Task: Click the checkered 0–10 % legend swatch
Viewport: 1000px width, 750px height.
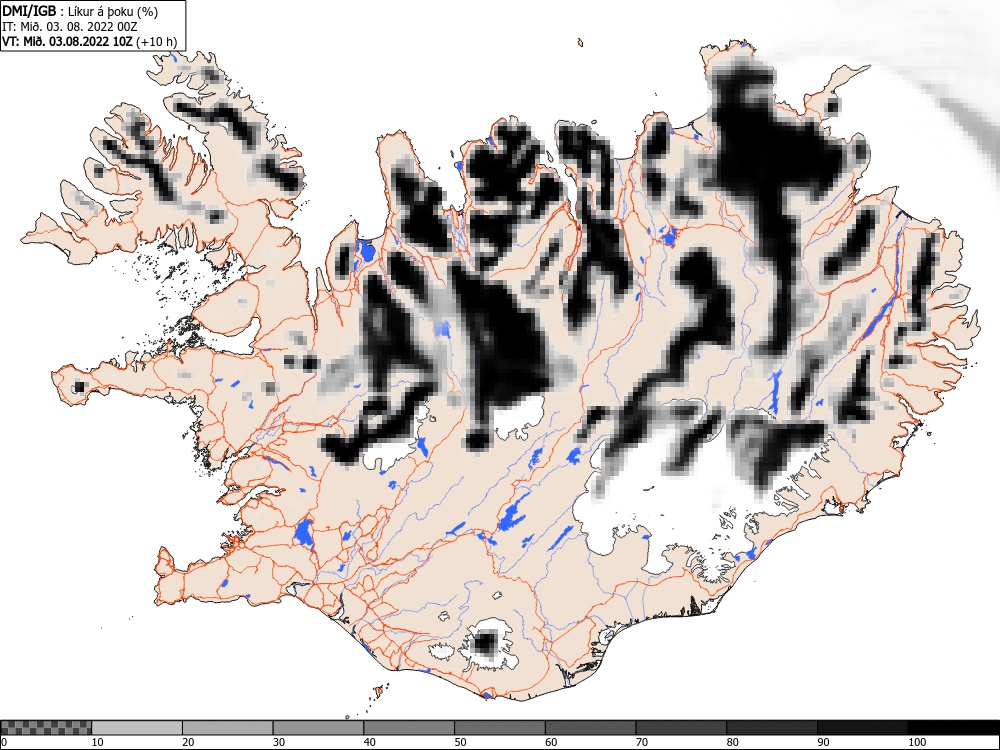Action: click(46, 728)
